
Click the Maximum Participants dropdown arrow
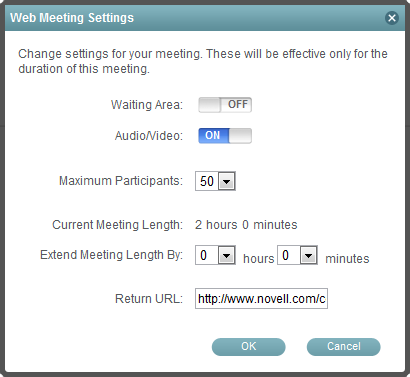[x=227, y=181]
